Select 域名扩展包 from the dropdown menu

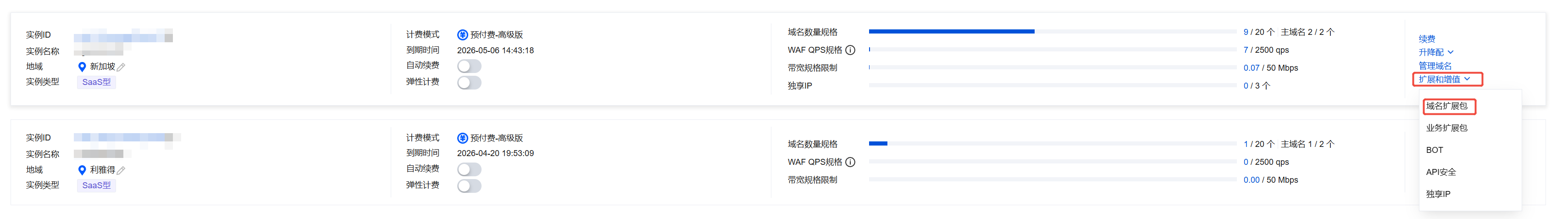click(x=1446, y=106)
